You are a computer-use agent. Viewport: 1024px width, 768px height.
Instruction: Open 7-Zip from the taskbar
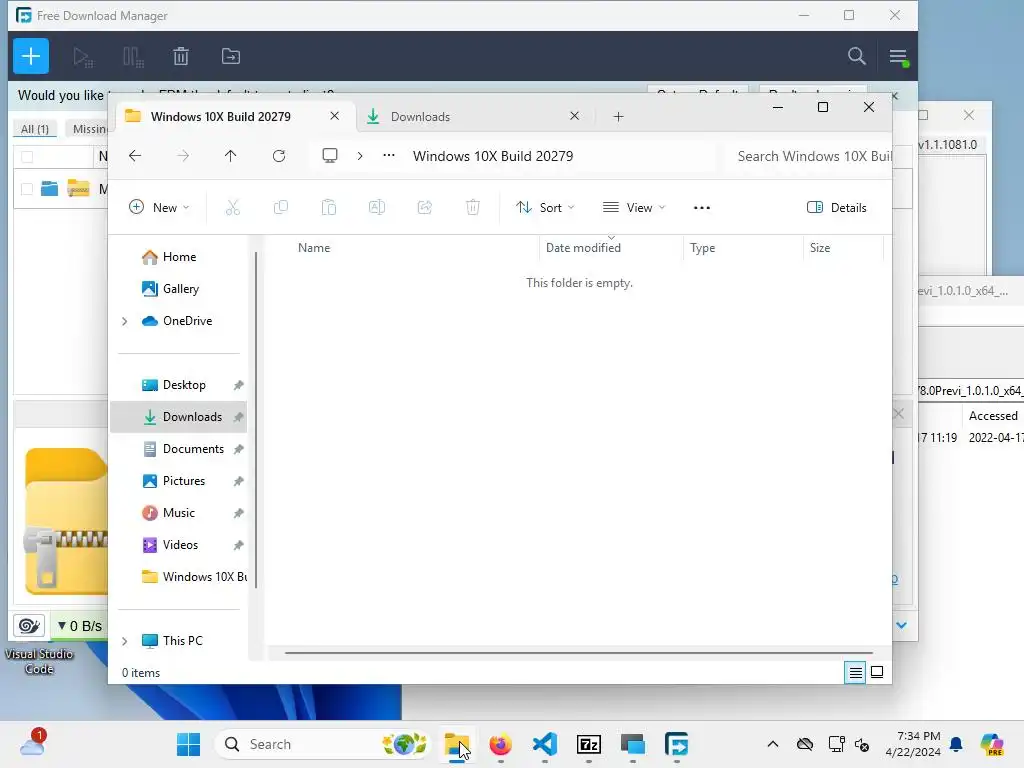pyautogui.click(x=588, y=744)
